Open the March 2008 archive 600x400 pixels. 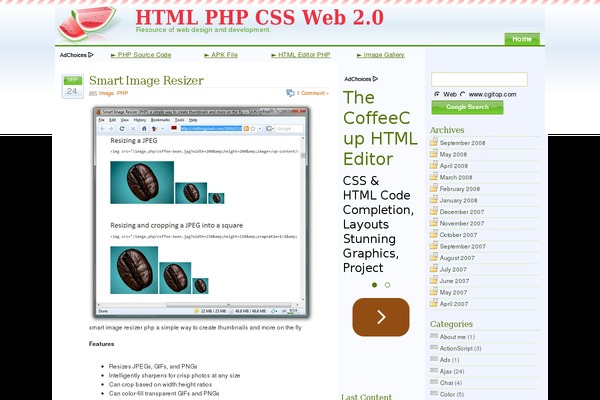click(456, 177)
